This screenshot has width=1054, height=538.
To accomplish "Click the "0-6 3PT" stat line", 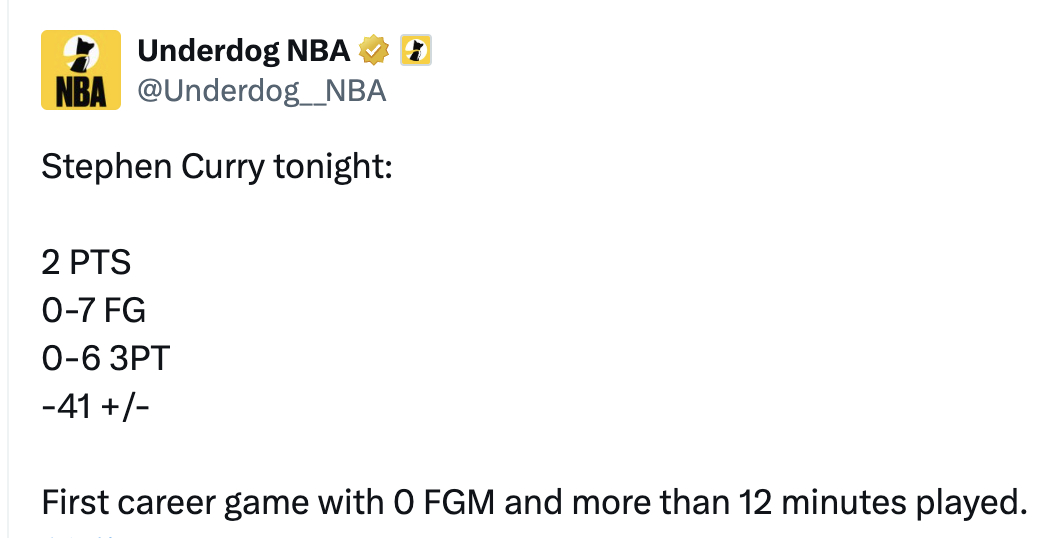I will click(x=106, y=358).
